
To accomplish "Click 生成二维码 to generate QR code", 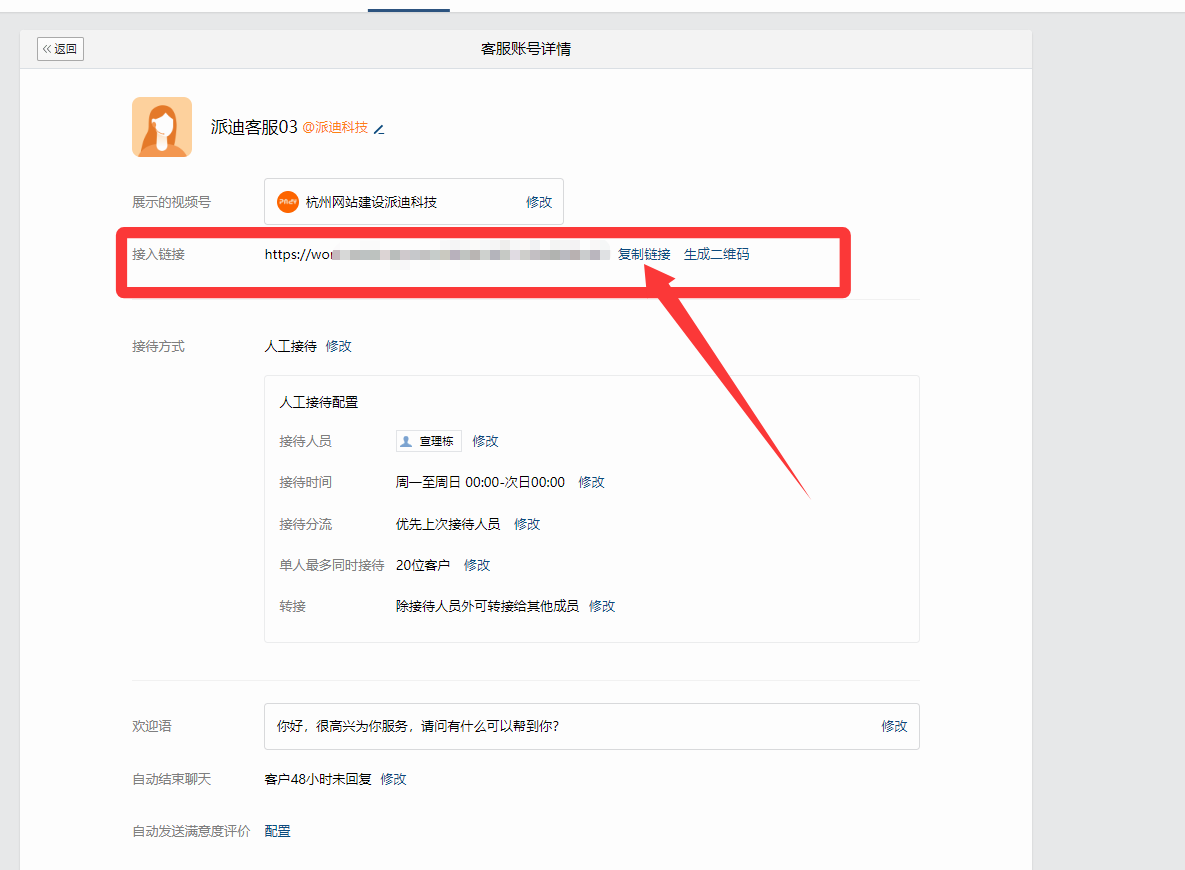I will point(716,254).
